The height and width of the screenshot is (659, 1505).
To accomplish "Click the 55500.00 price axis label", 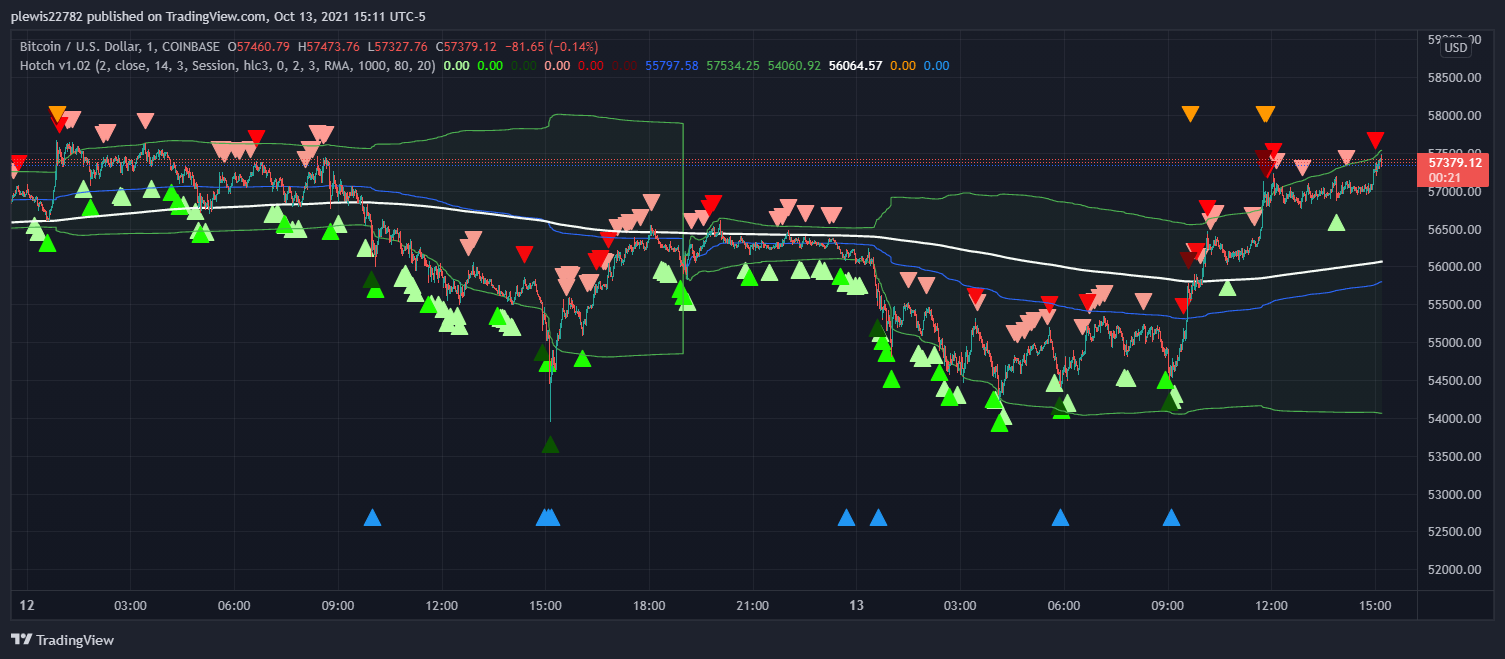I will point(1454,306).
